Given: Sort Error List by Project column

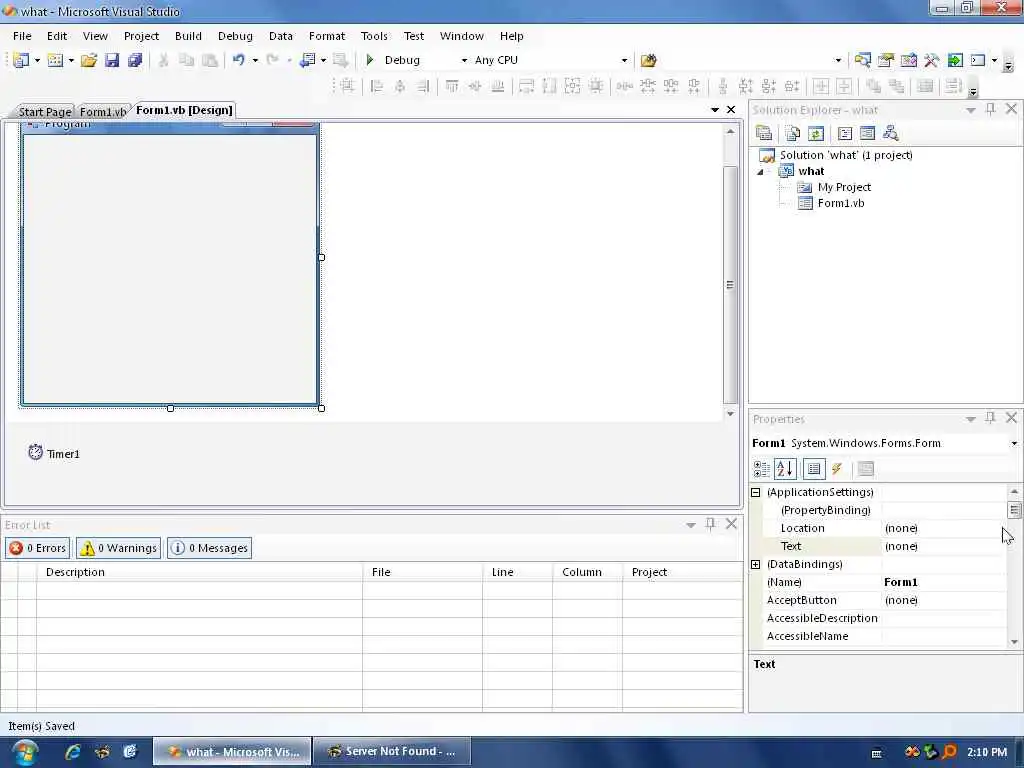Looking at the screenshot, I should [682, 572].
